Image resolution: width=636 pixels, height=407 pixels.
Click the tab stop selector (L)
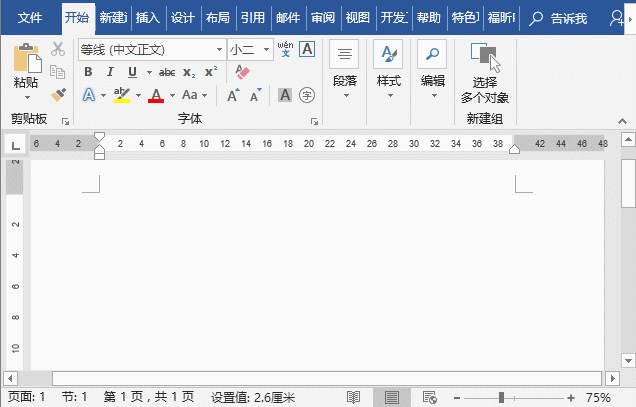(x=15, y=145)
